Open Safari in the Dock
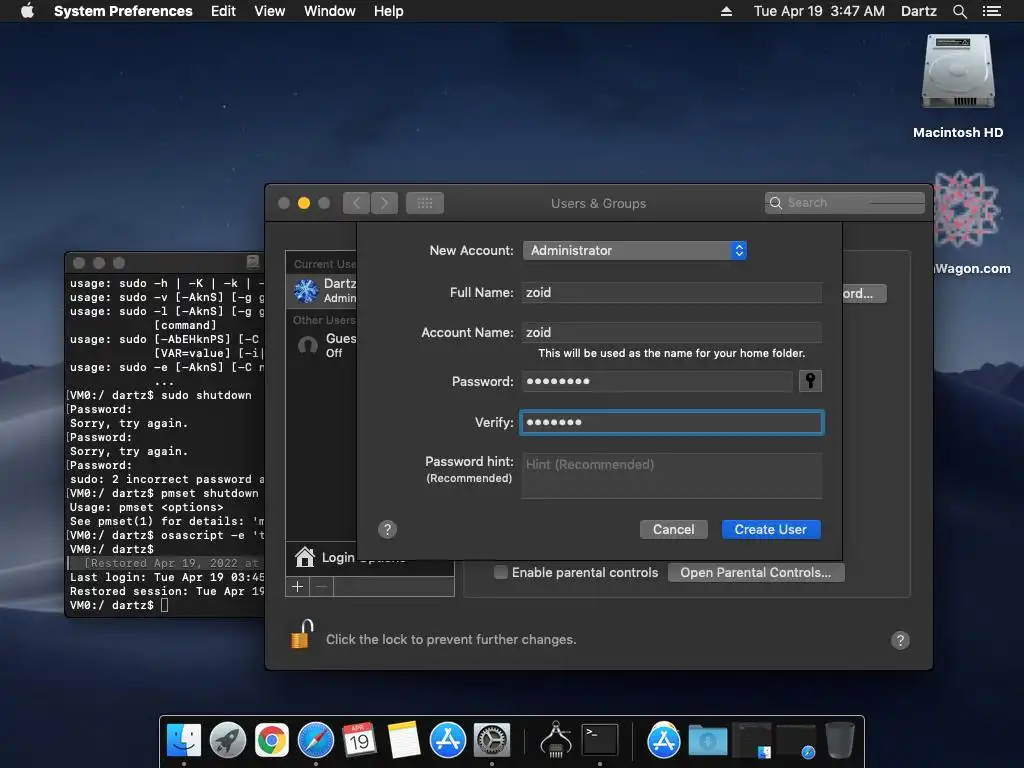This screenshot has height=768, width=1024. click(315, 740)
